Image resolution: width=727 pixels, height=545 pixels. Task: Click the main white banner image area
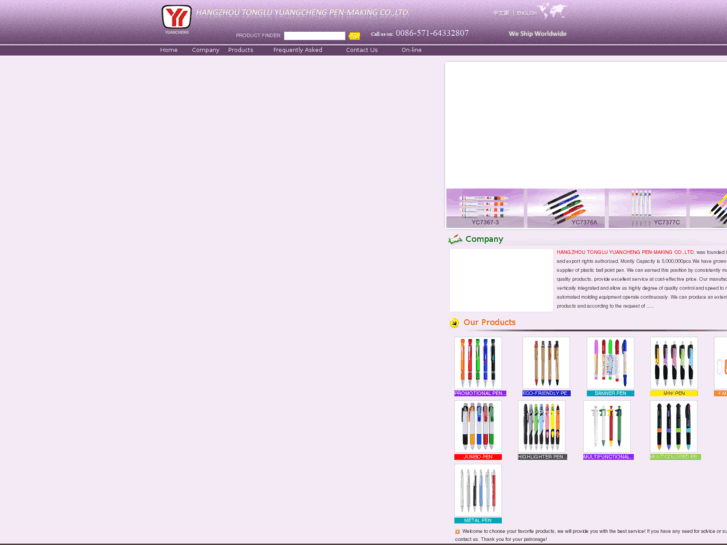(x=586, y=125)
